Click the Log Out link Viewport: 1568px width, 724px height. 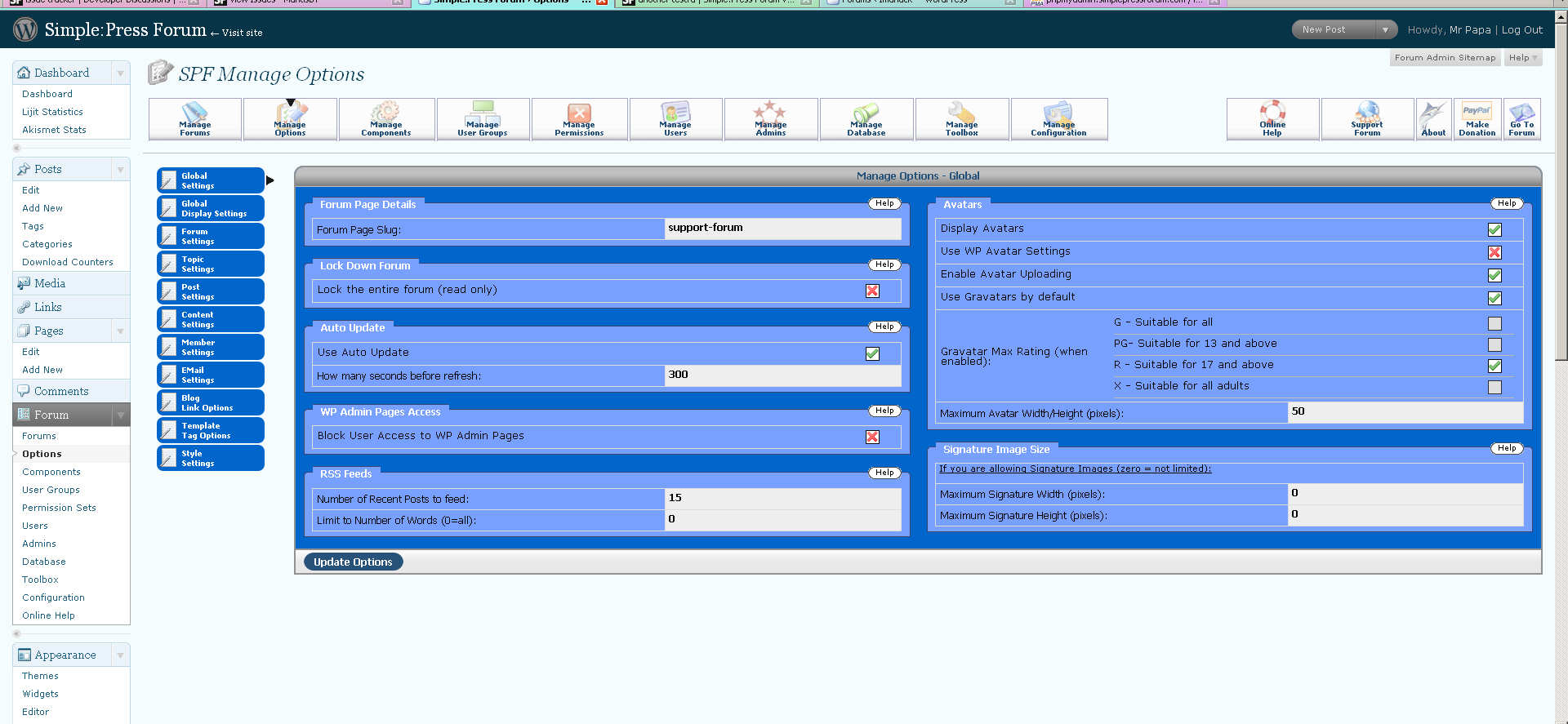click(1522, 29)
